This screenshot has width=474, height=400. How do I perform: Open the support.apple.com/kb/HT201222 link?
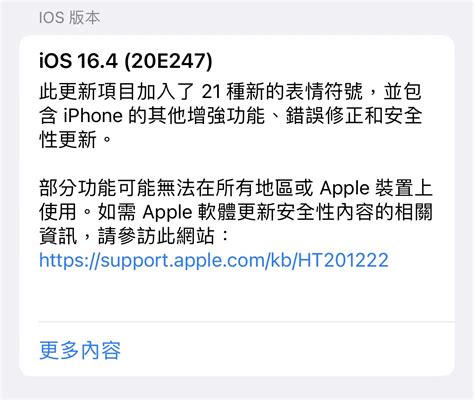click(x=214, y=260)
